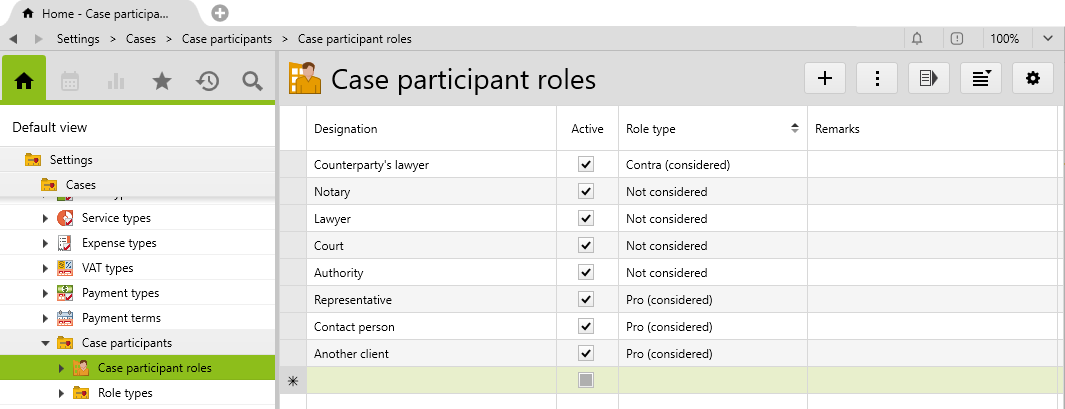Click the plus icon to add a role
The image size is (1065, 409).
click(825, 78)
